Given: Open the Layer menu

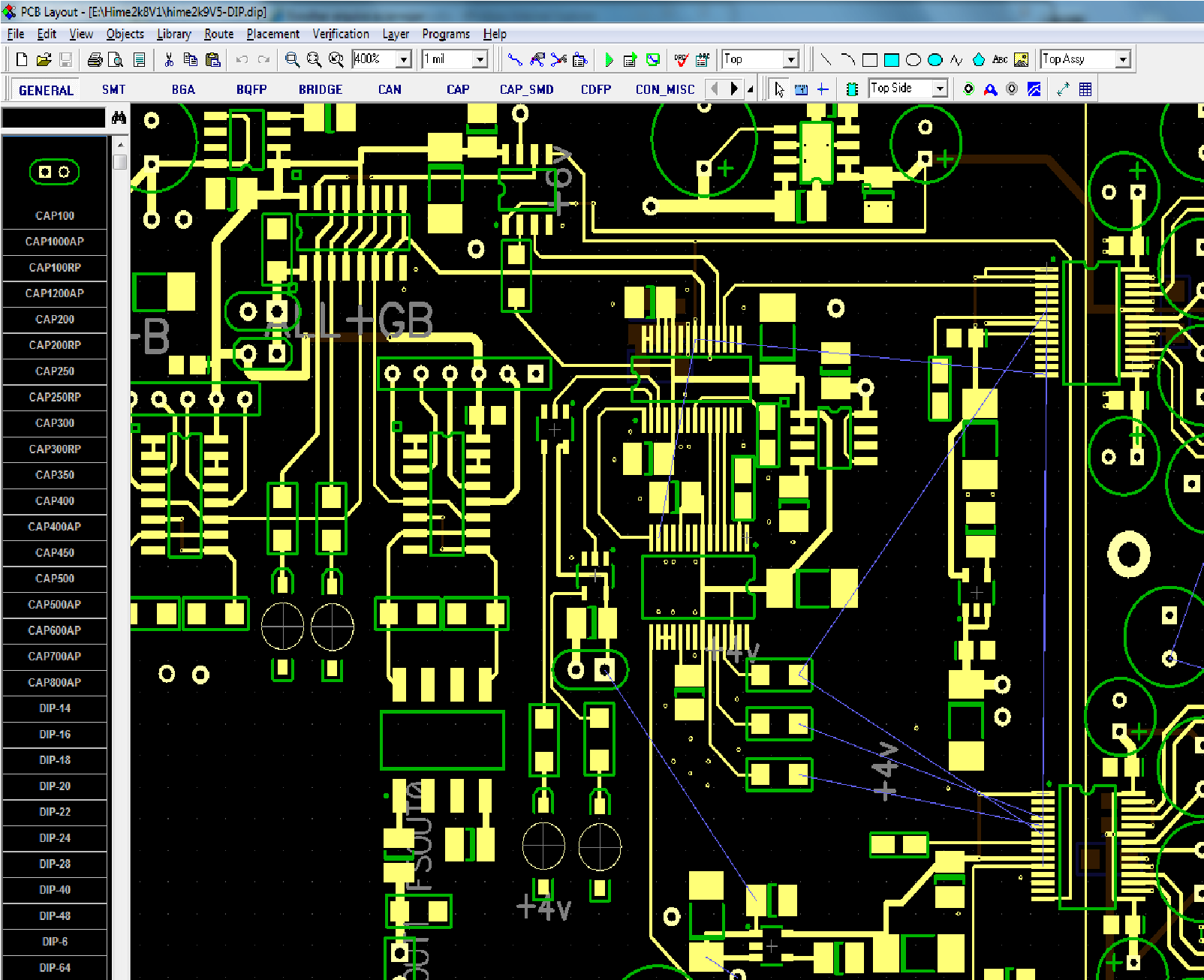Looking at the screenshot, I should pos(396,34).
